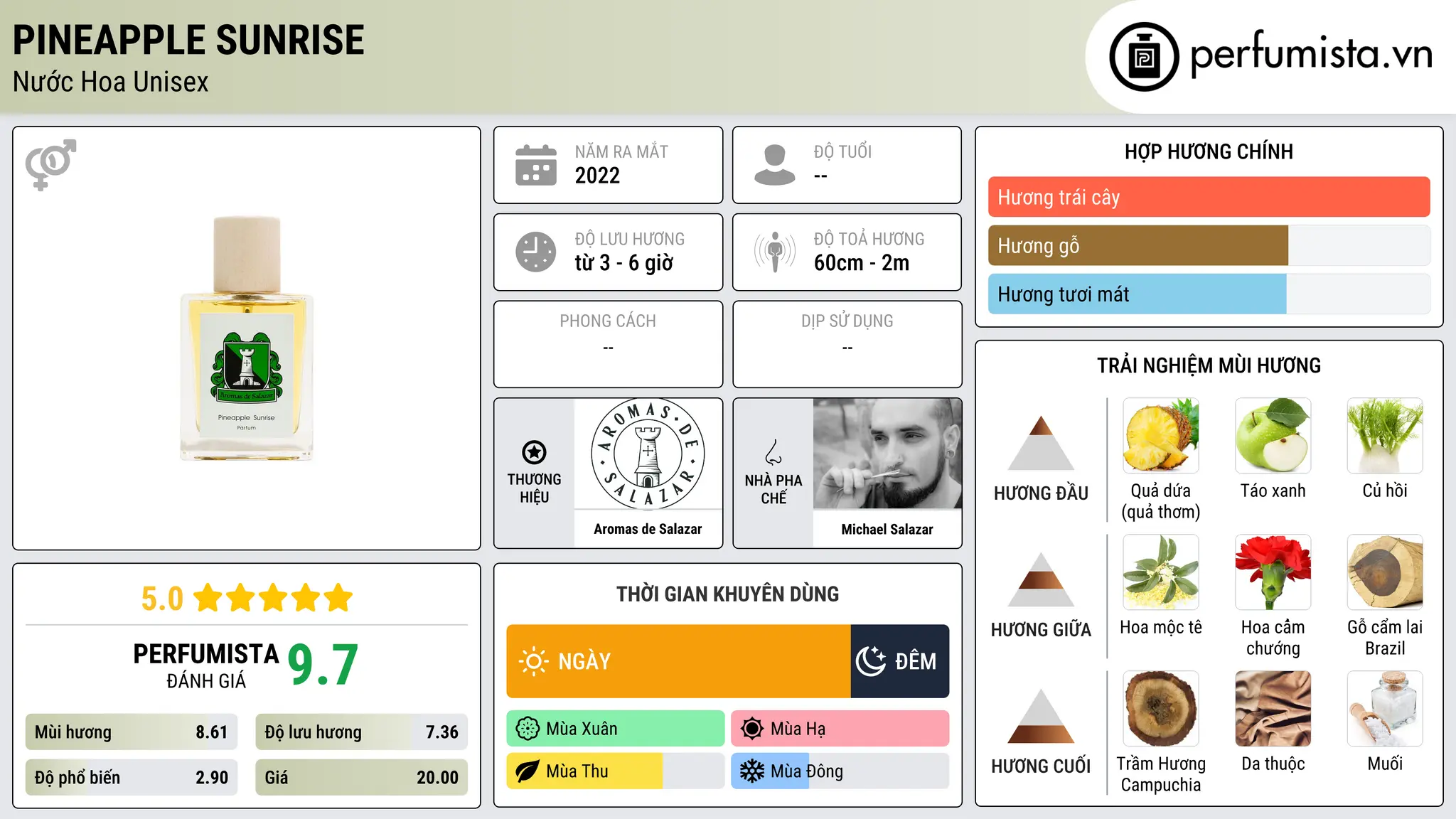The width and height of the screenshot is (1456, 819).
Task: Click the Nước Hoa Unisex subtitle
Action: (x=111, y=82)
